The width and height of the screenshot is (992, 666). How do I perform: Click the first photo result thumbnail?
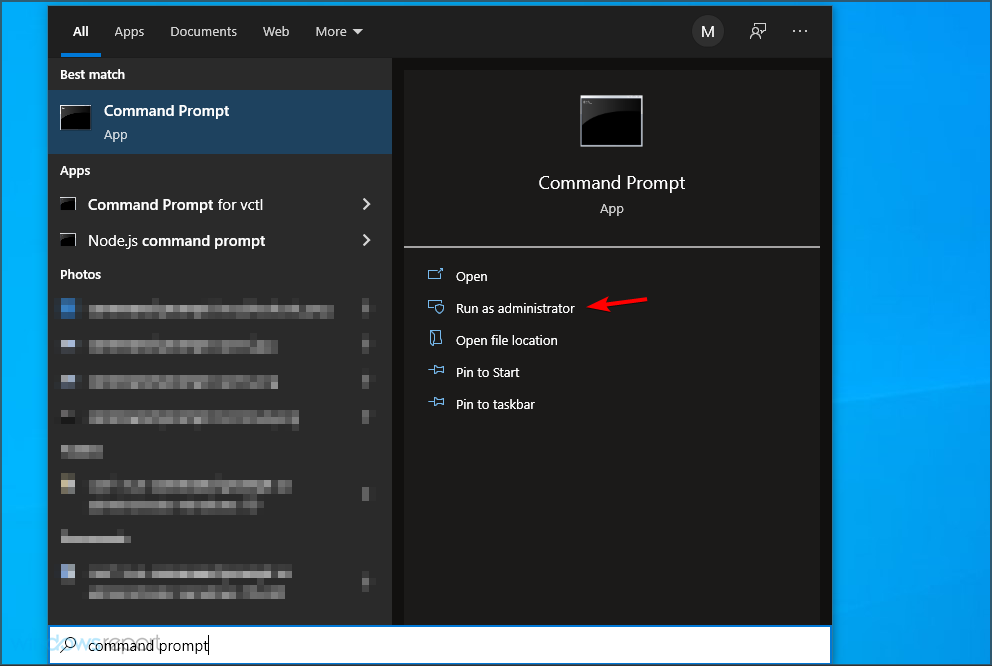point(67,308)
